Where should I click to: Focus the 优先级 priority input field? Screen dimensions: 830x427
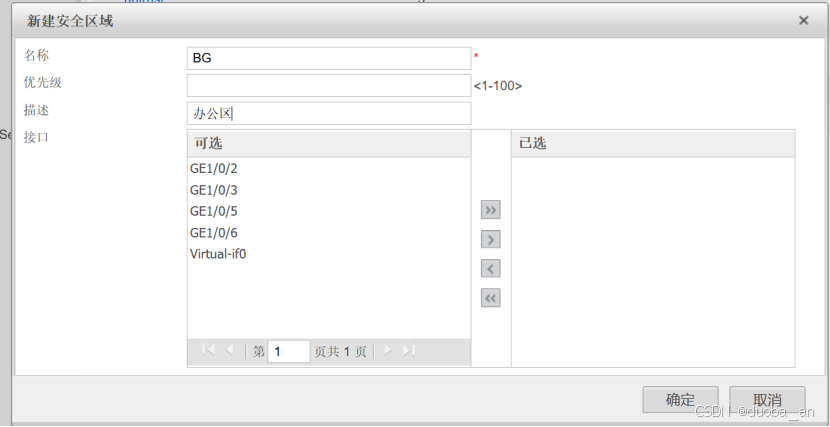click(329, 86)
